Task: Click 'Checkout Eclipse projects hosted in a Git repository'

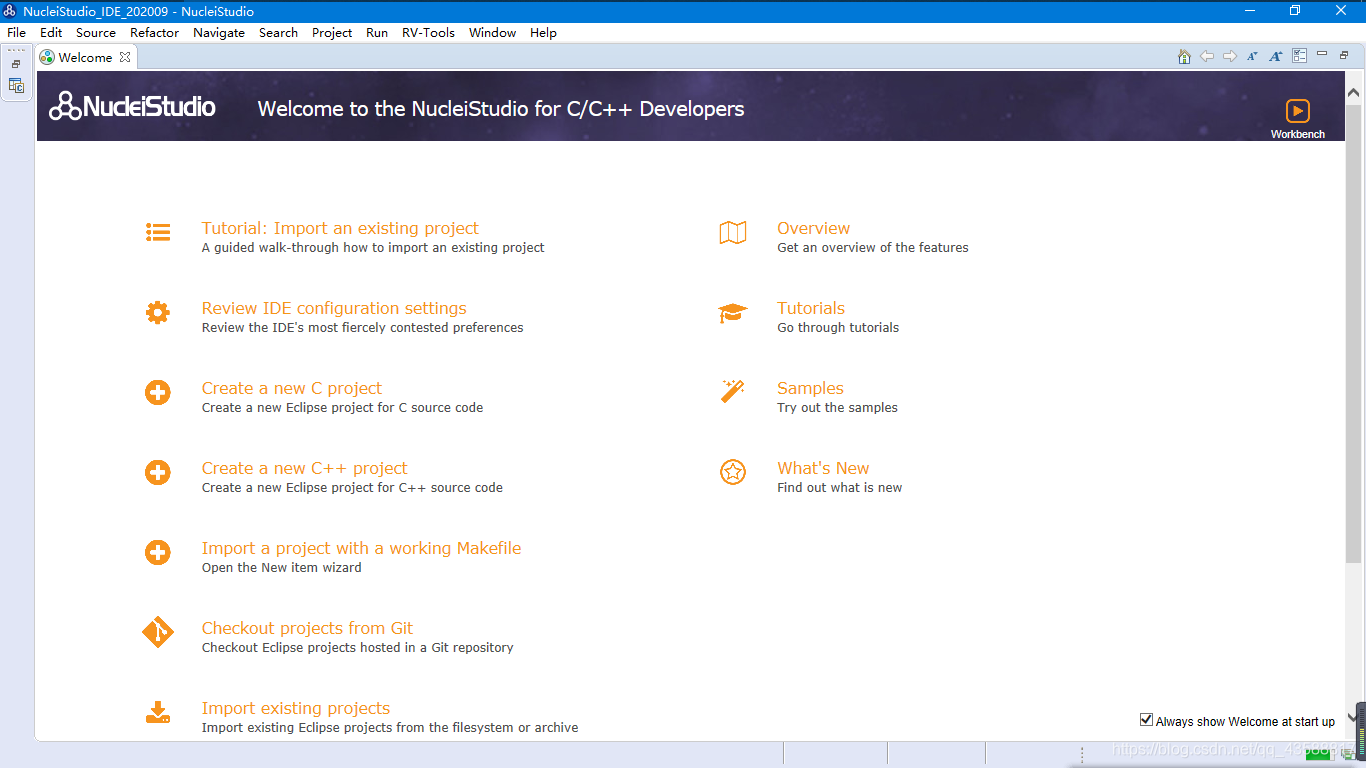Action: (x=358, y=648)
